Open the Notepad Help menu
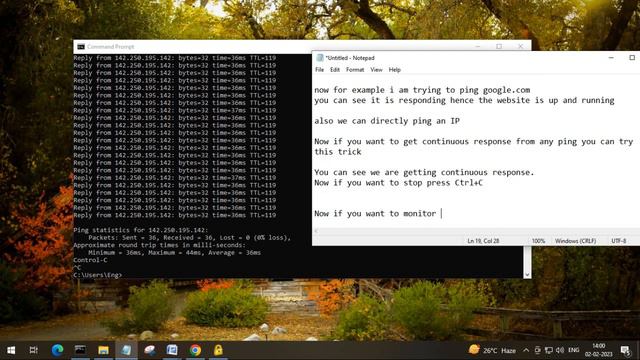Screen dimensions: 640x360 click(x=394, y=70)
